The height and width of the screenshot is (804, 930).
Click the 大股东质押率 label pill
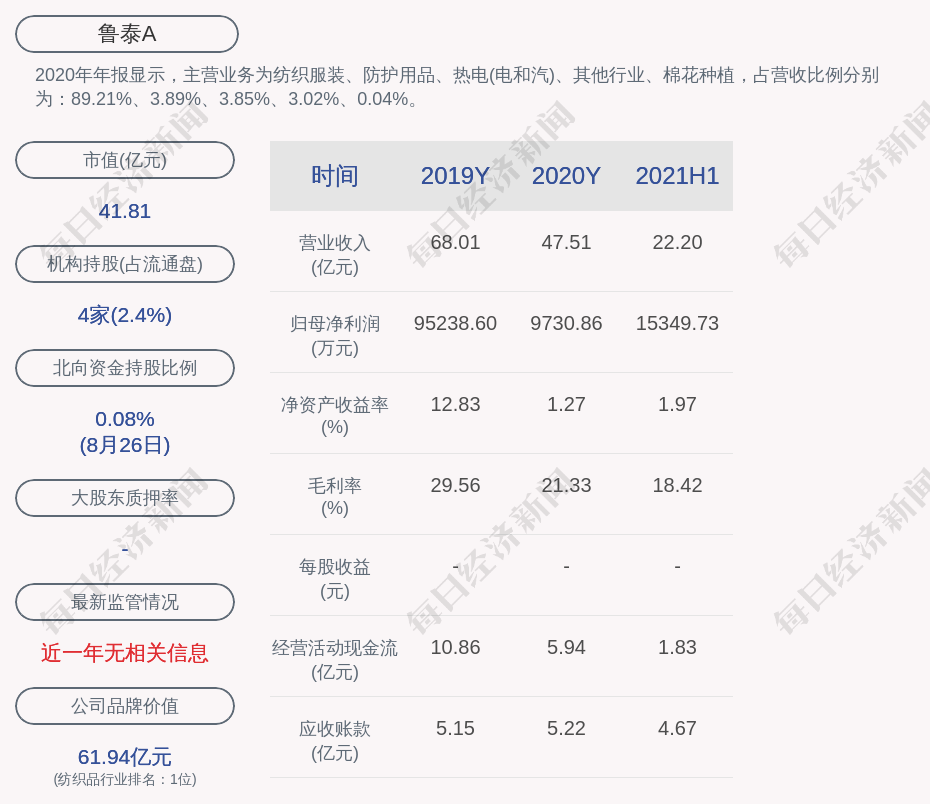tap(125, 498)
